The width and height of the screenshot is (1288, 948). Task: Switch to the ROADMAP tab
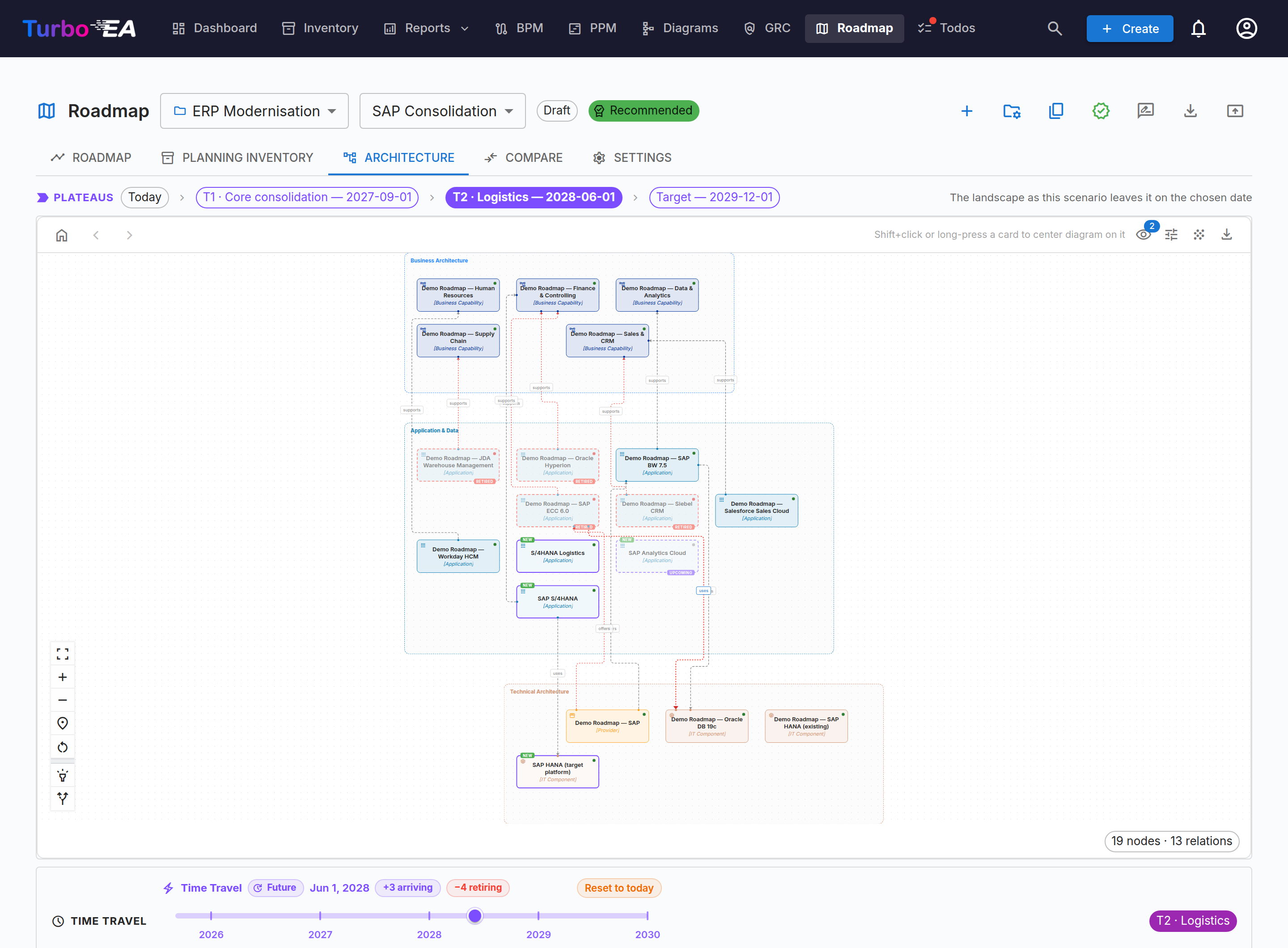pyautogui.click(x=91, y=158)
